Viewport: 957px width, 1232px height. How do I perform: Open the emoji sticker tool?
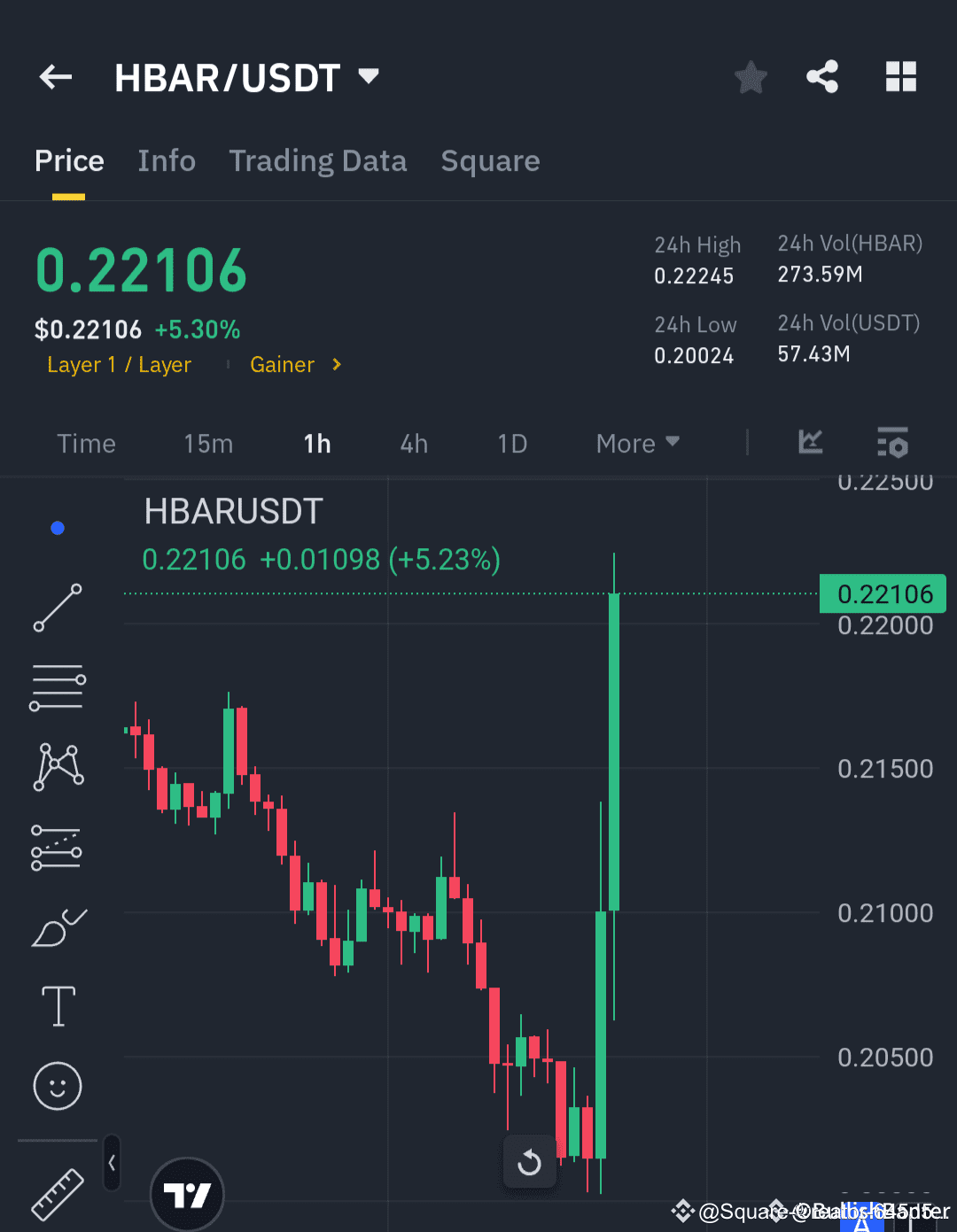pyautogui.click(x=57, y=1086)
